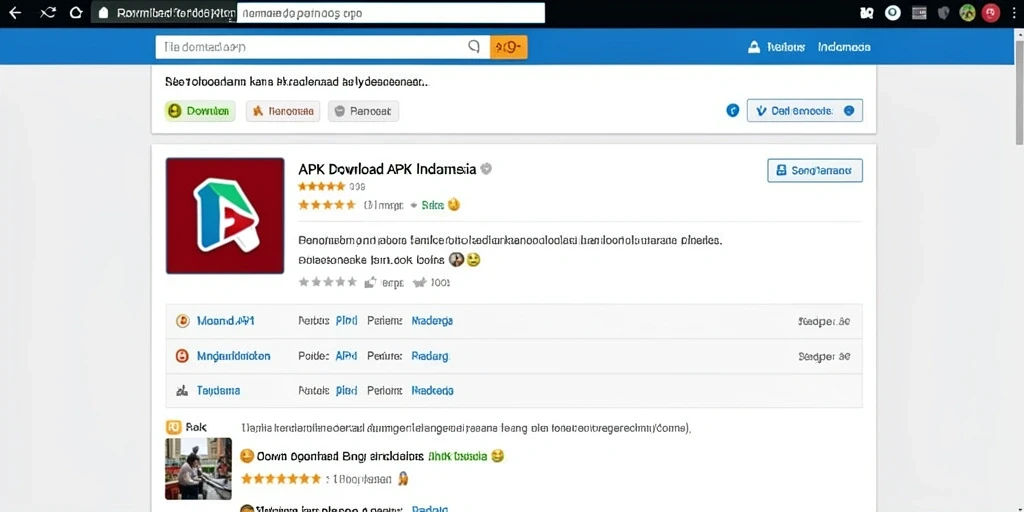
Task: Click the second orange five-star row
Action: coord(327,205)
